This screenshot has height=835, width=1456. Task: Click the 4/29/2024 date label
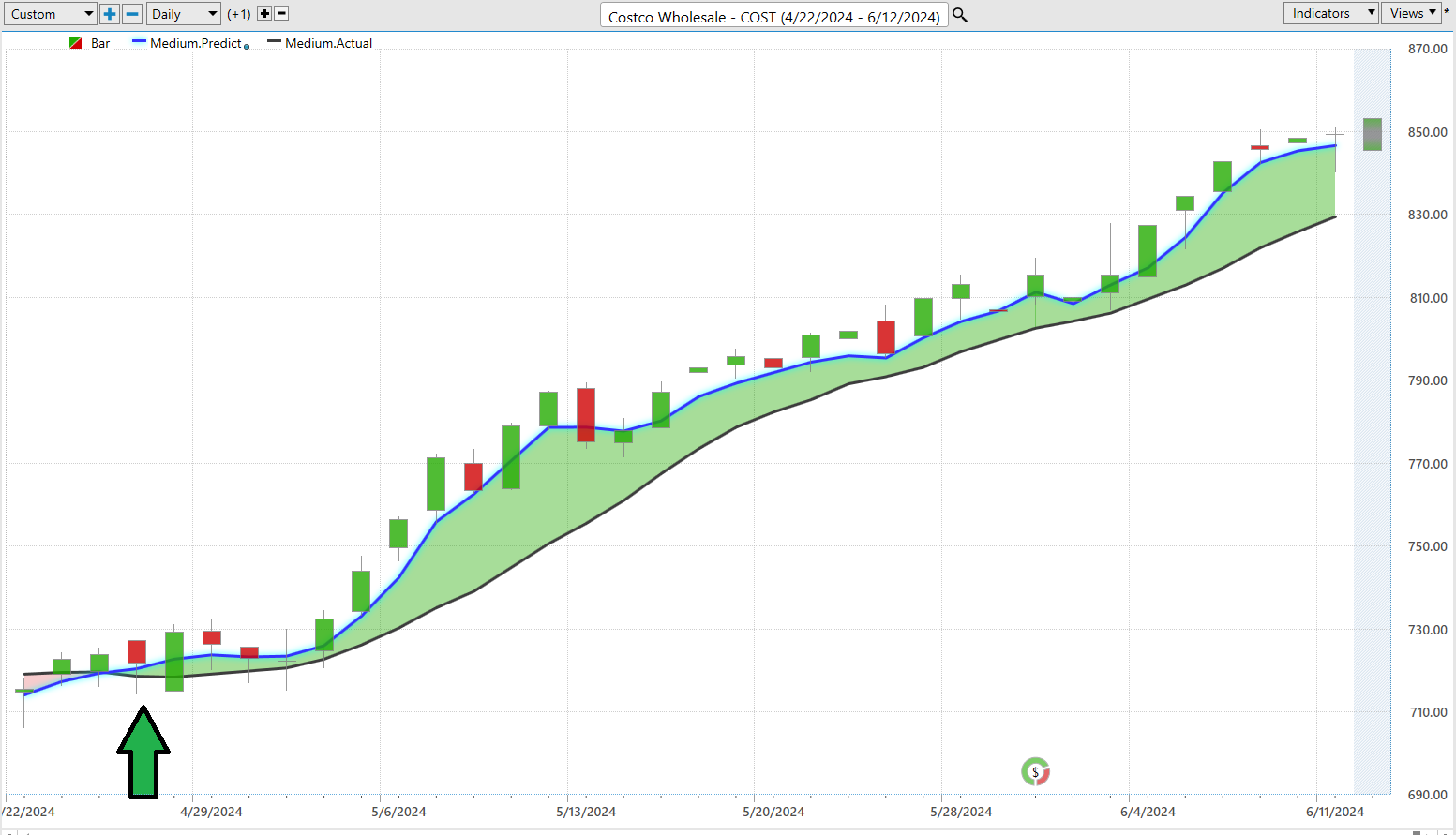[x=211, y=812]
